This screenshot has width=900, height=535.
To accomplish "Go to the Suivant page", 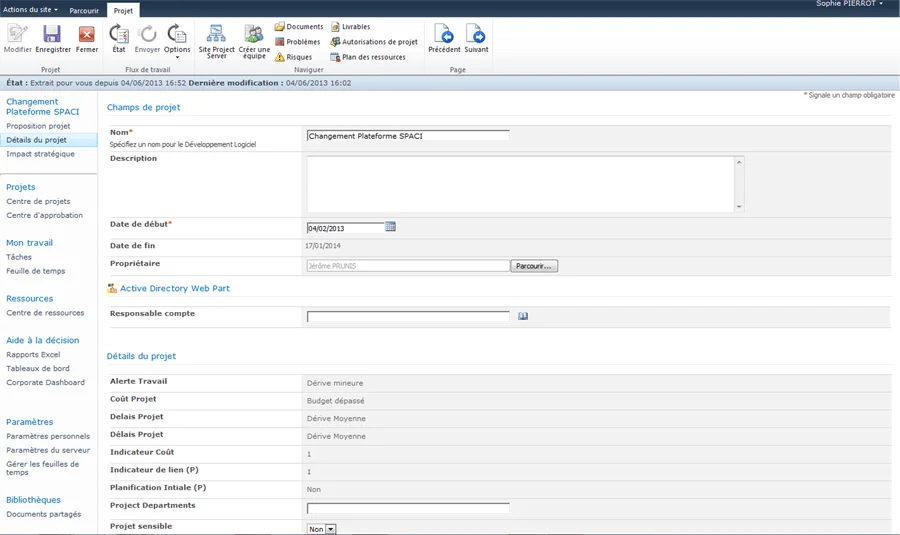I will click(476, 38).
